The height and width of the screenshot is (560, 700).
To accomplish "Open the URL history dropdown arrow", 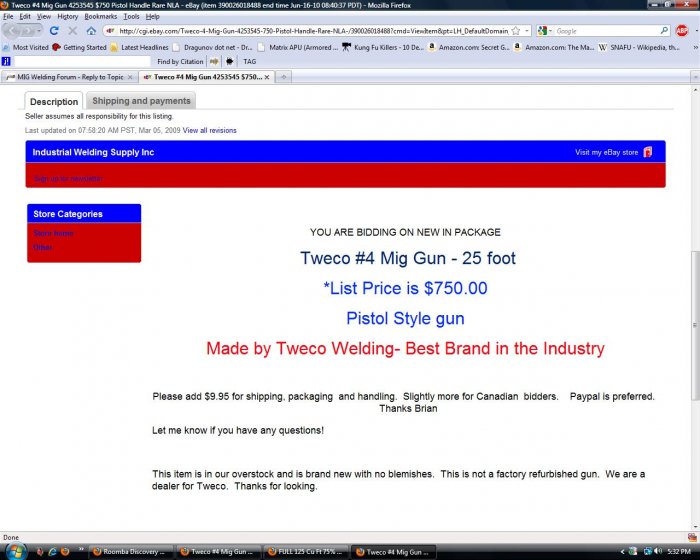I will click(527, 31).
